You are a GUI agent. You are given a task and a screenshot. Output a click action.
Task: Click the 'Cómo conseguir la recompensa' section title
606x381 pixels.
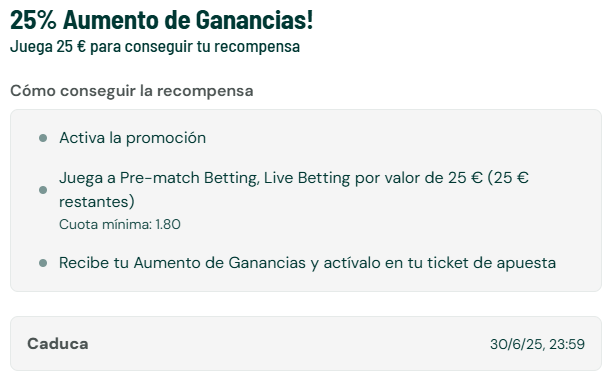(132, 91)
